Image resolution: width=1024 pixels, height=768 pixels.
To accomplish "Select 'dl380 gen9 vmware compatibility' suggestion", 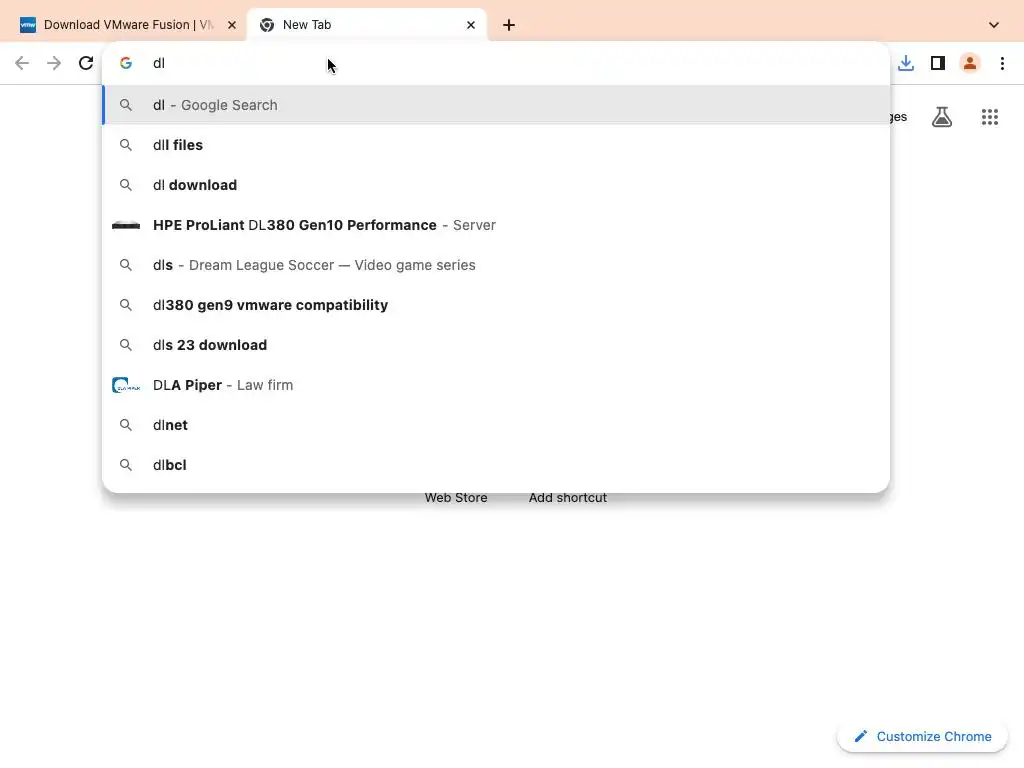I will [496, 305].
